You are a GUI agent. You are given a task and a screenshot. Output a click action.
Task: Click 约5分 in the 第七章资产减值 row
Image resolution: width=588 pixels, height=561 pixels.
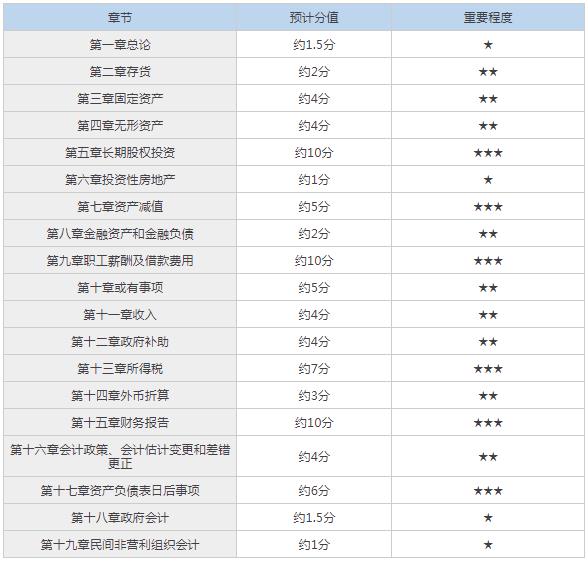point(314,207)
